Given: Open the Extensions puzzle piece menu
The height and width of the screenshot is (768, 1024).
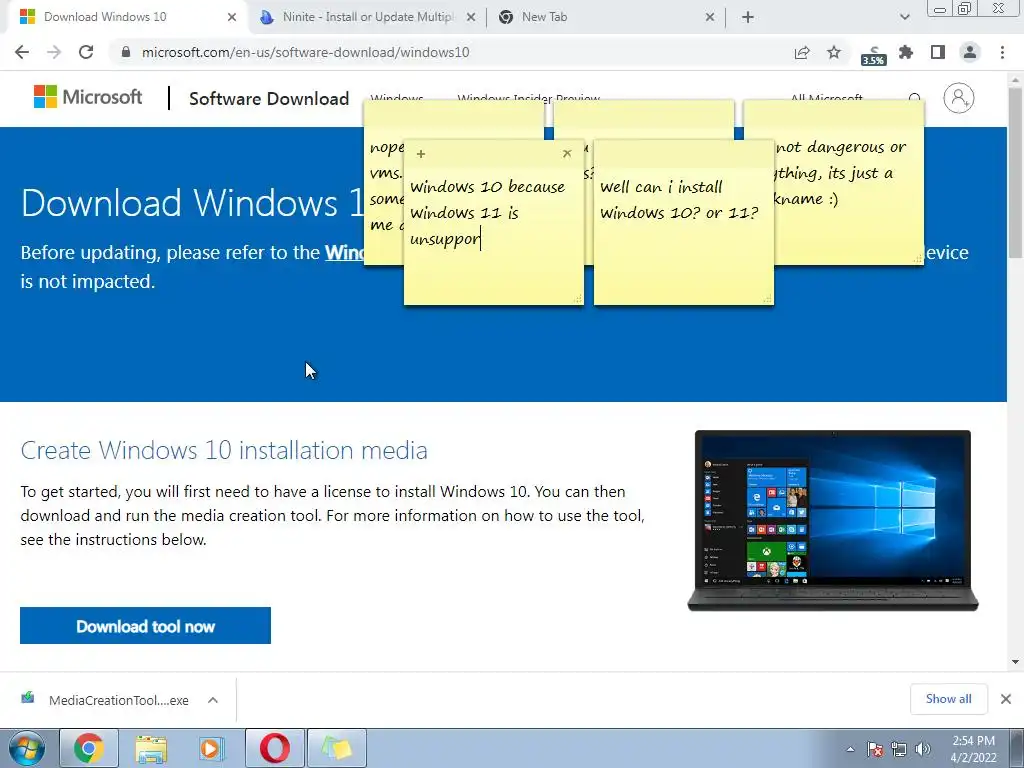Looking at the screenshot, I should tap(906, 52).
